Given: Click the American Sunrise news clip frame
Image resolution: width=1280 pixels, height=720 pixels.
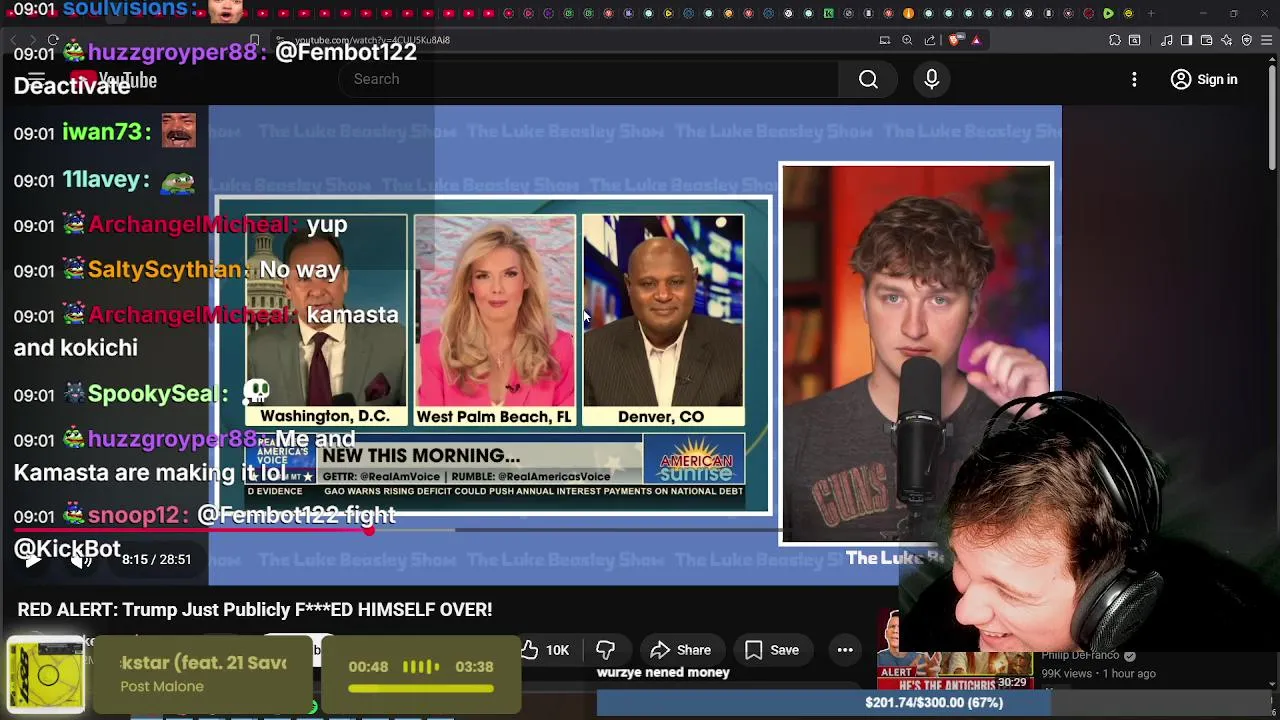Looking at the screenshot, I should 494,356.
